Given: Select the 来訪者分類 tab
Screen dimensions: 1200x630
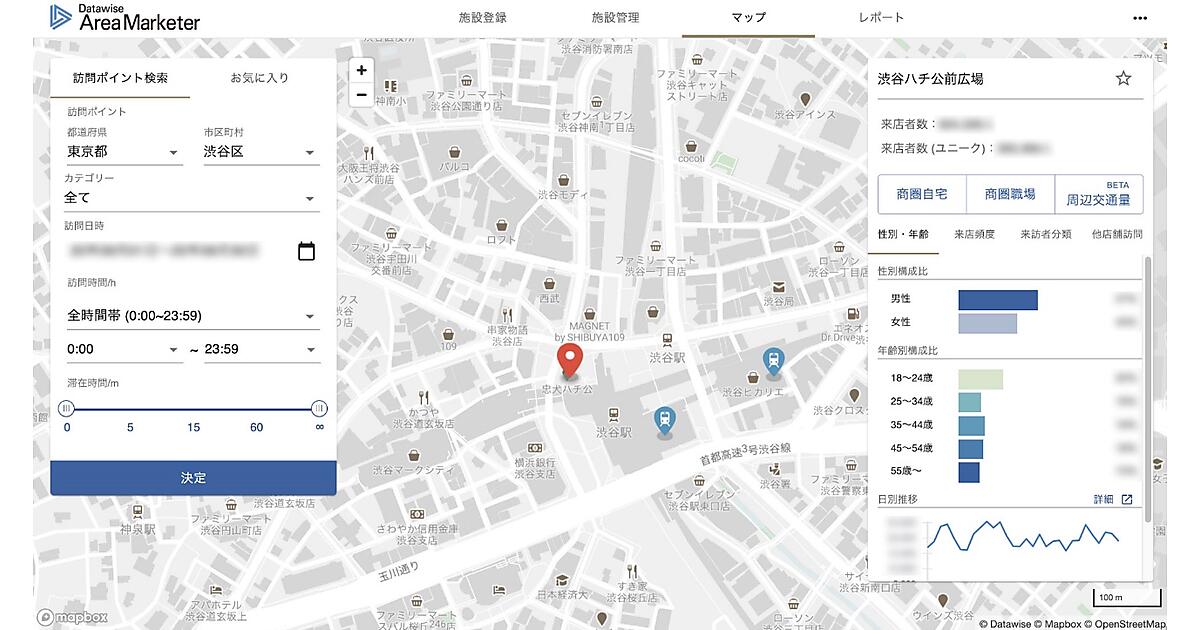Looking at the screenshot, I should pyautogui.click(x=1045, y=234).
